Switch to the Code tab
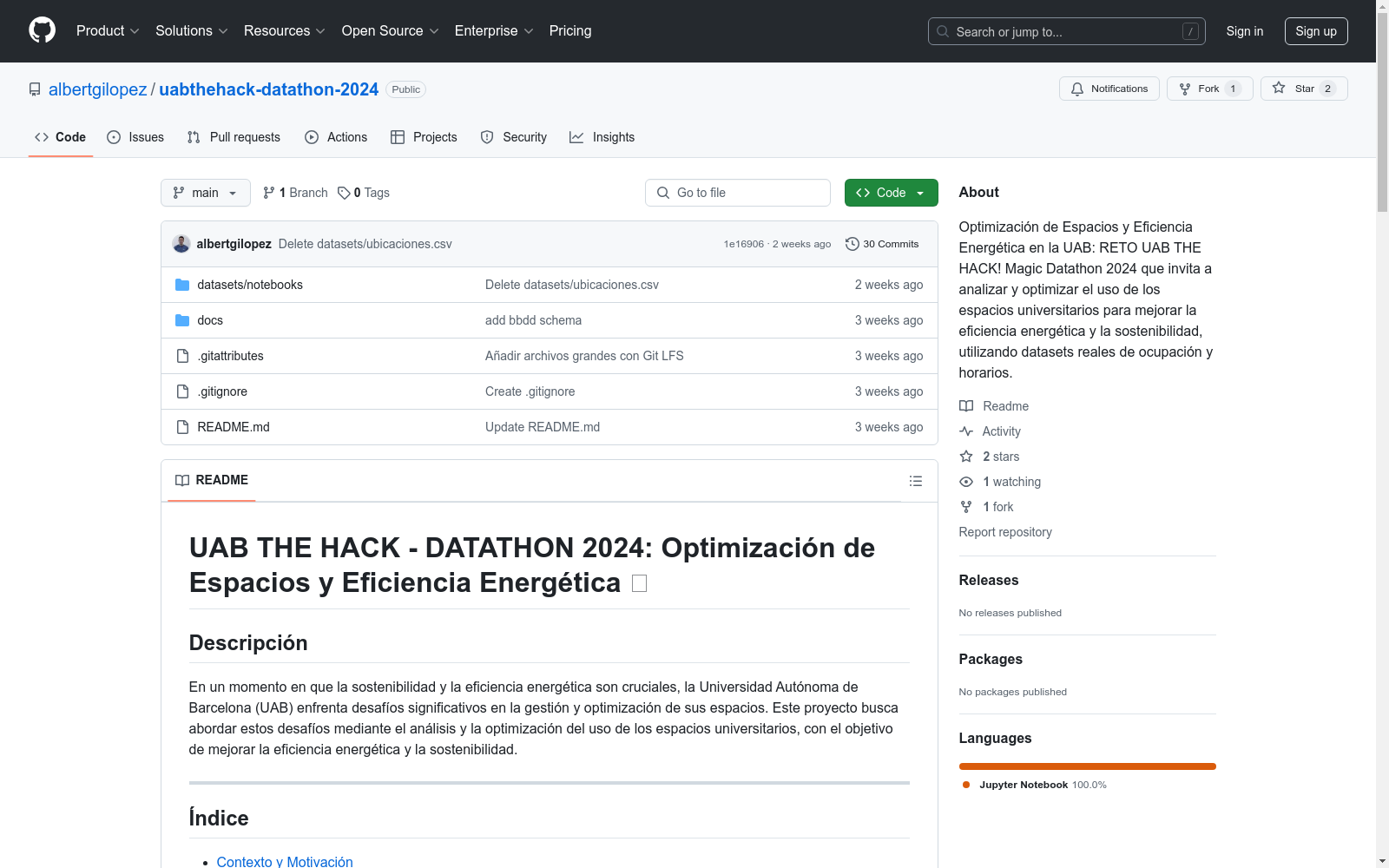This screenshot has width=1389, height=868. click(61, 137)
